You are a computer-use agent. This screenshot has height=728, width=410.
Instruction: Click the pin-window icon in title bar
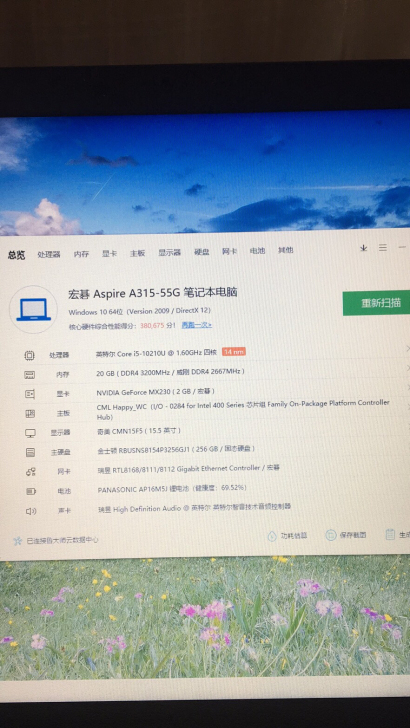(364, 248)
